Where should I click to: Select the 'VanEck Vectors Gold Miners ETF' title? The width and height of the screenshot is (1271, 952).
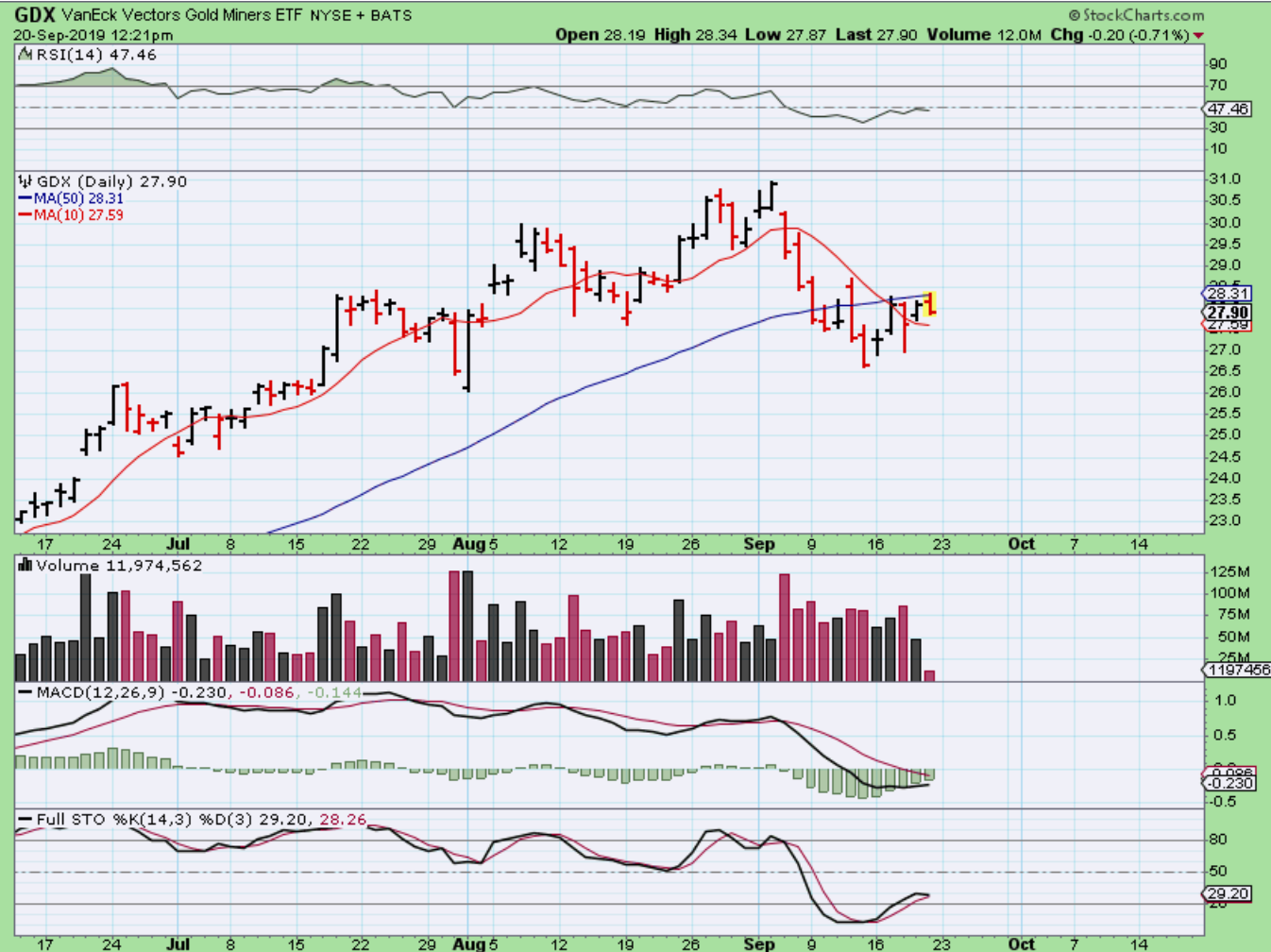183,15
